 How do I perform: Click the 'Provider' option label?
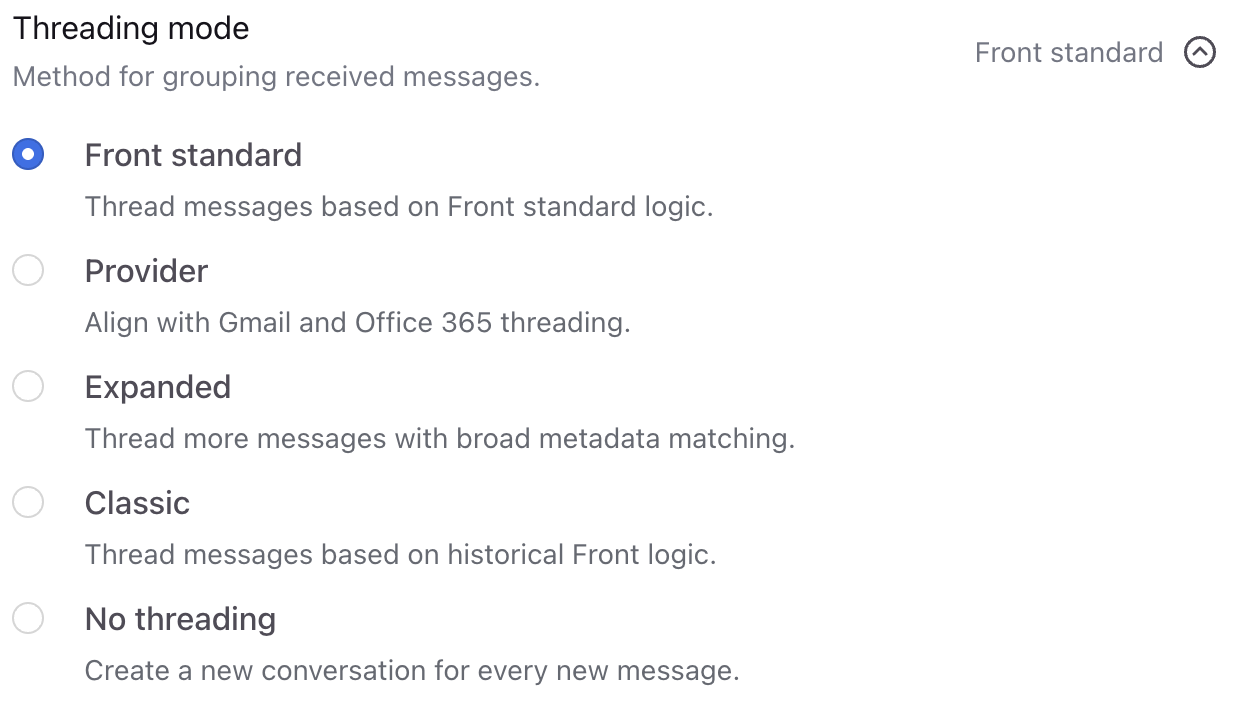click(146, 271)
